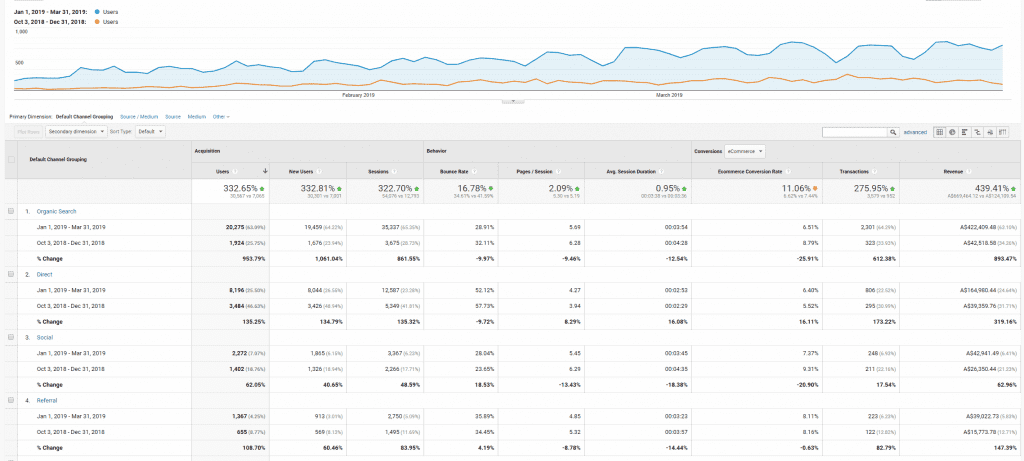Image resolution: width=1024 pixels, height=461 pixels.
Task: Select the Term cloud view icon
Action: click(x=990, y=132)
